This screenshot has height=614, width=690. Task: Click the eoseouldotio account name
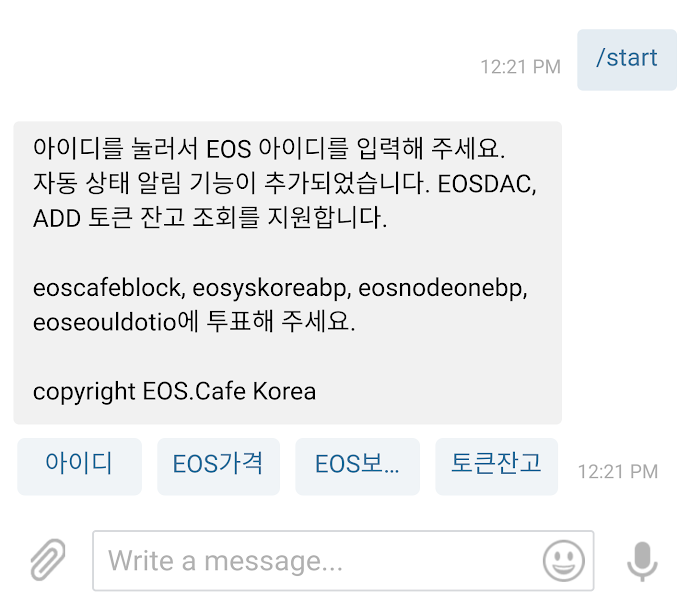[x=105, y=322]
